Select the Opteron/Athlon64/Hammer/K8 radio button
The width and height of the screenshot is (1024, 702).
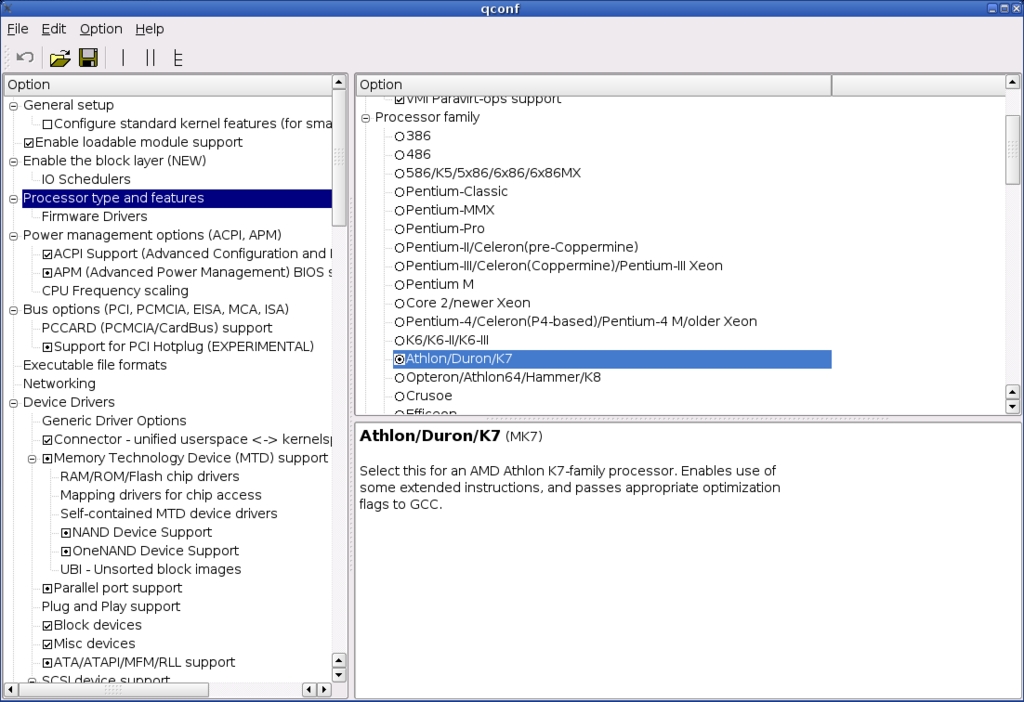coord(399,378)
